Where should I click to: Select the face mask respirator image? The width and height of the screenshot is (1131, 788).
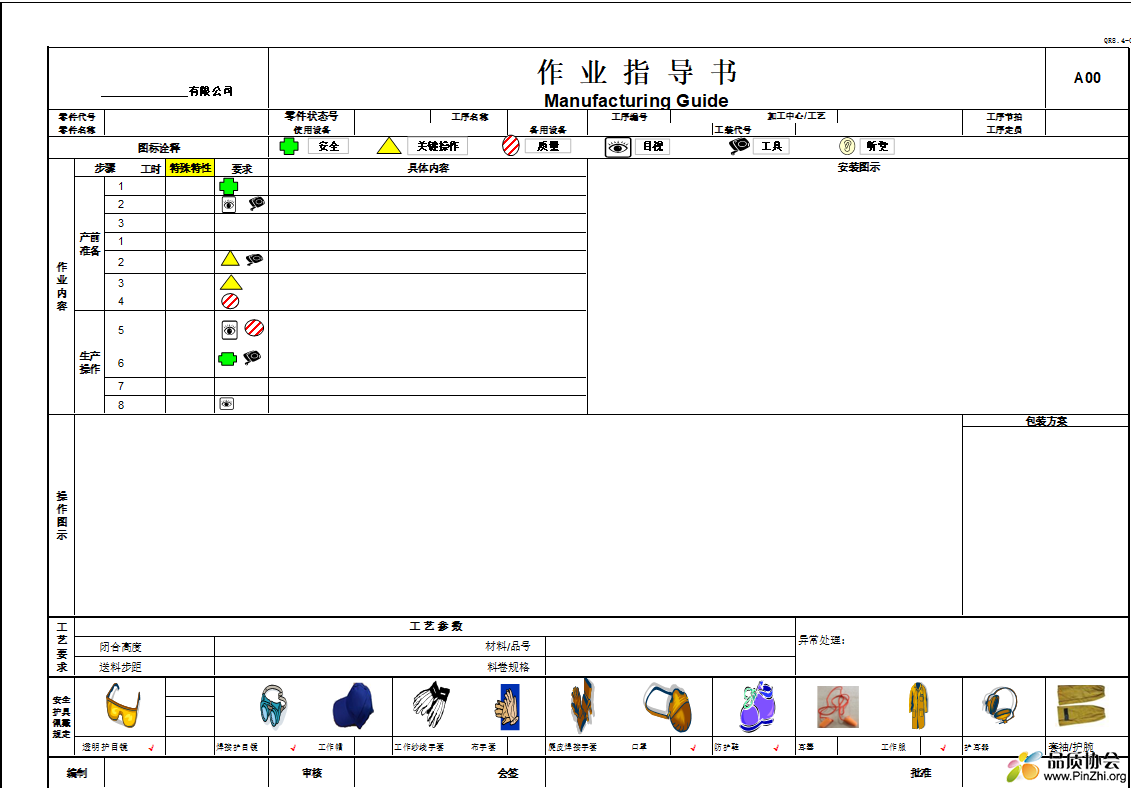(x=667, y=707)
